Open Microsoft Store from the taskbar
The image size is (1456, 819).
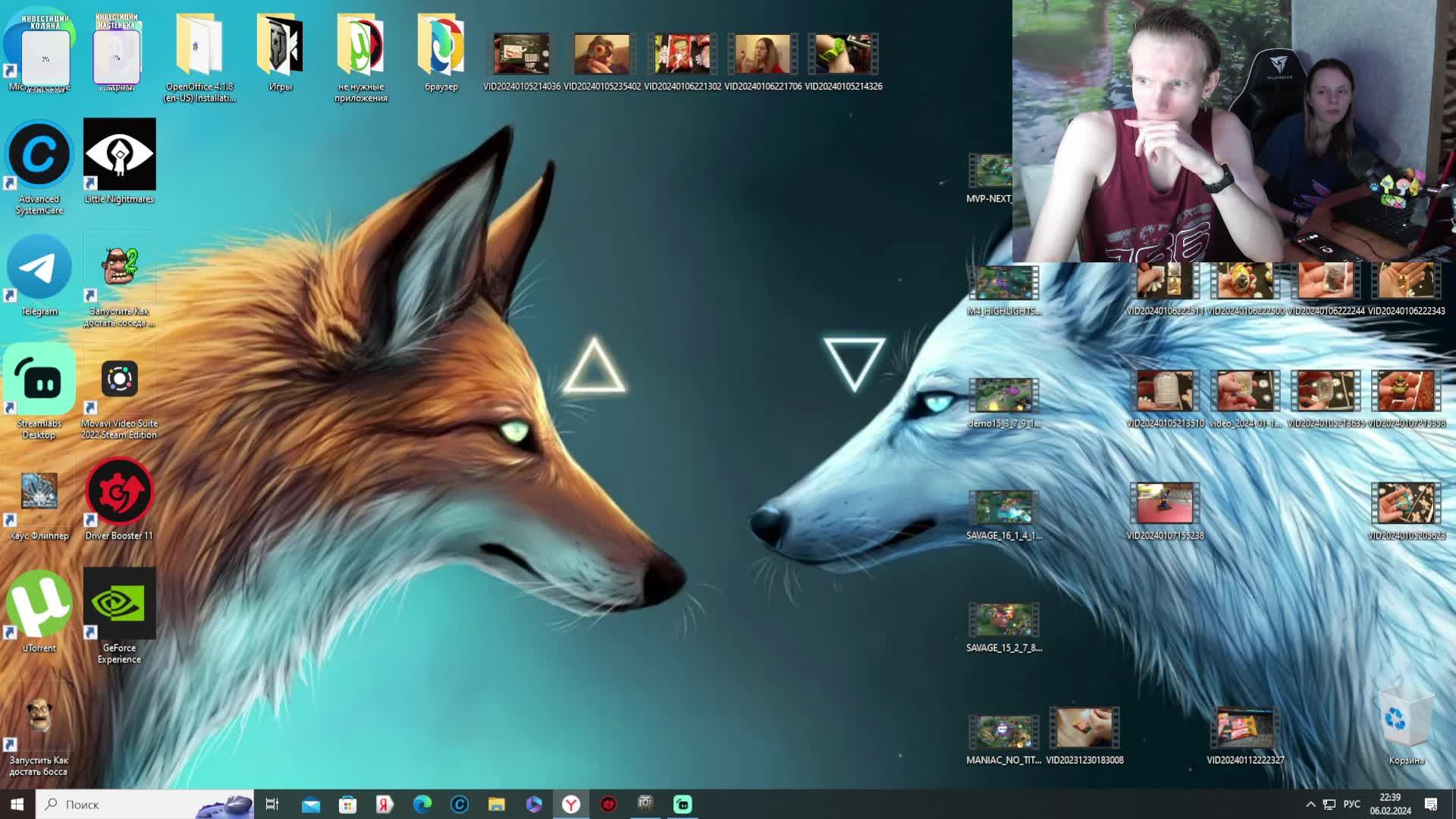point(347,804)
